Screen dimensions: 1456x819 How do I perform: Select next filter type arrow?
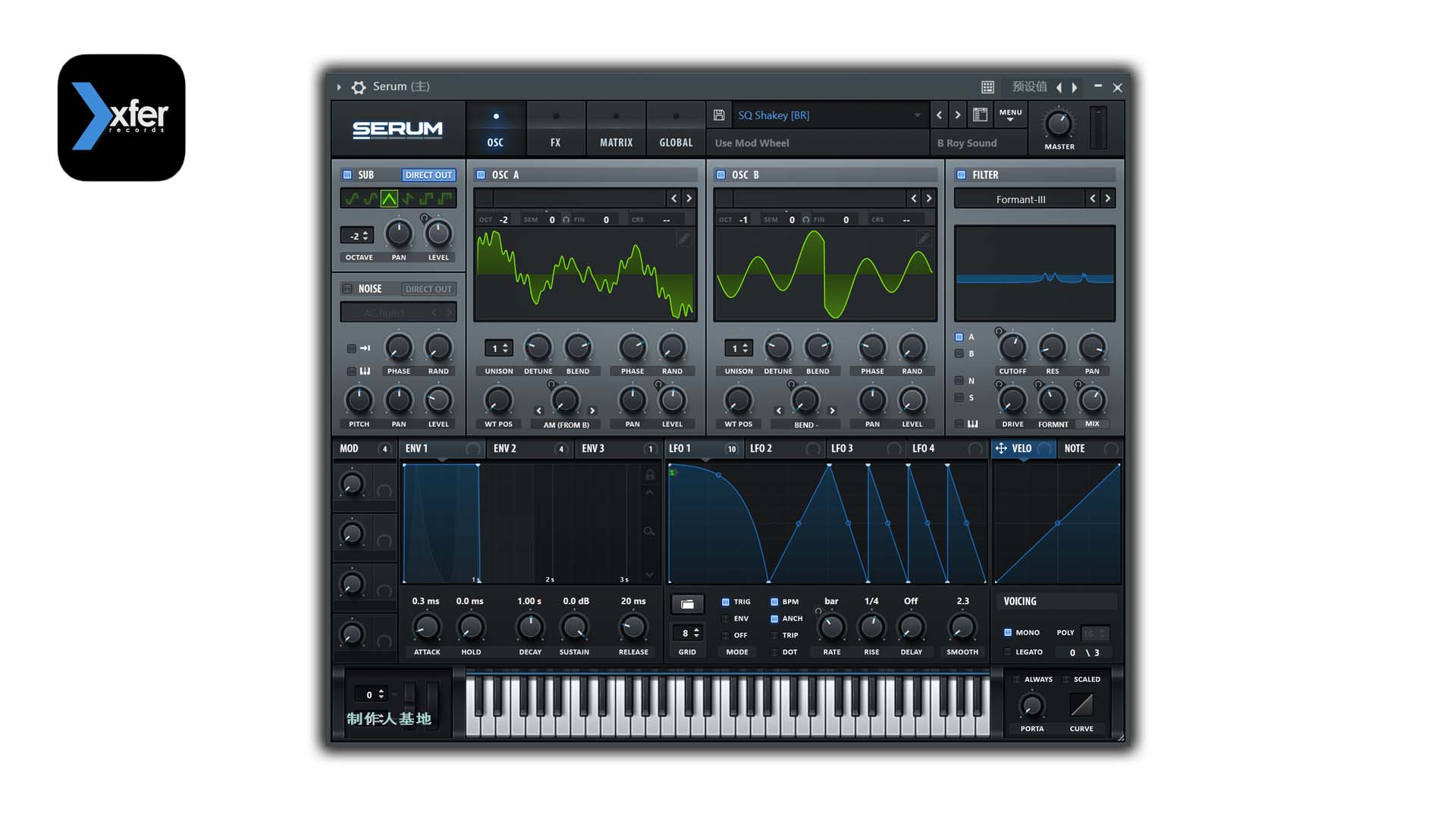click(1108, 199)
